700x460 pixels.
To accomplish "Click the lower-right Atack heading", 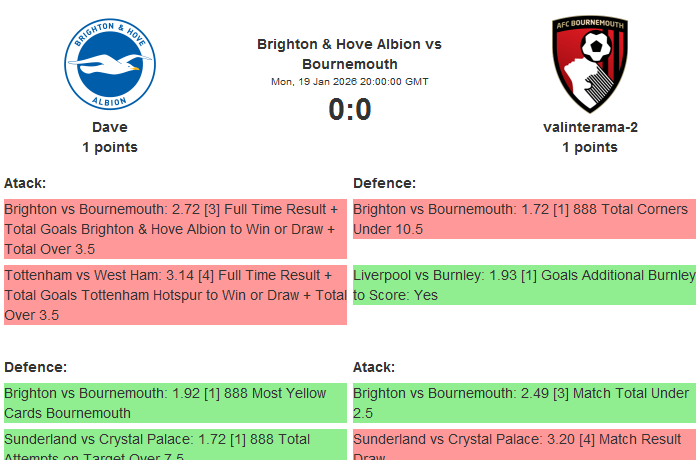I will coord(374,367).
